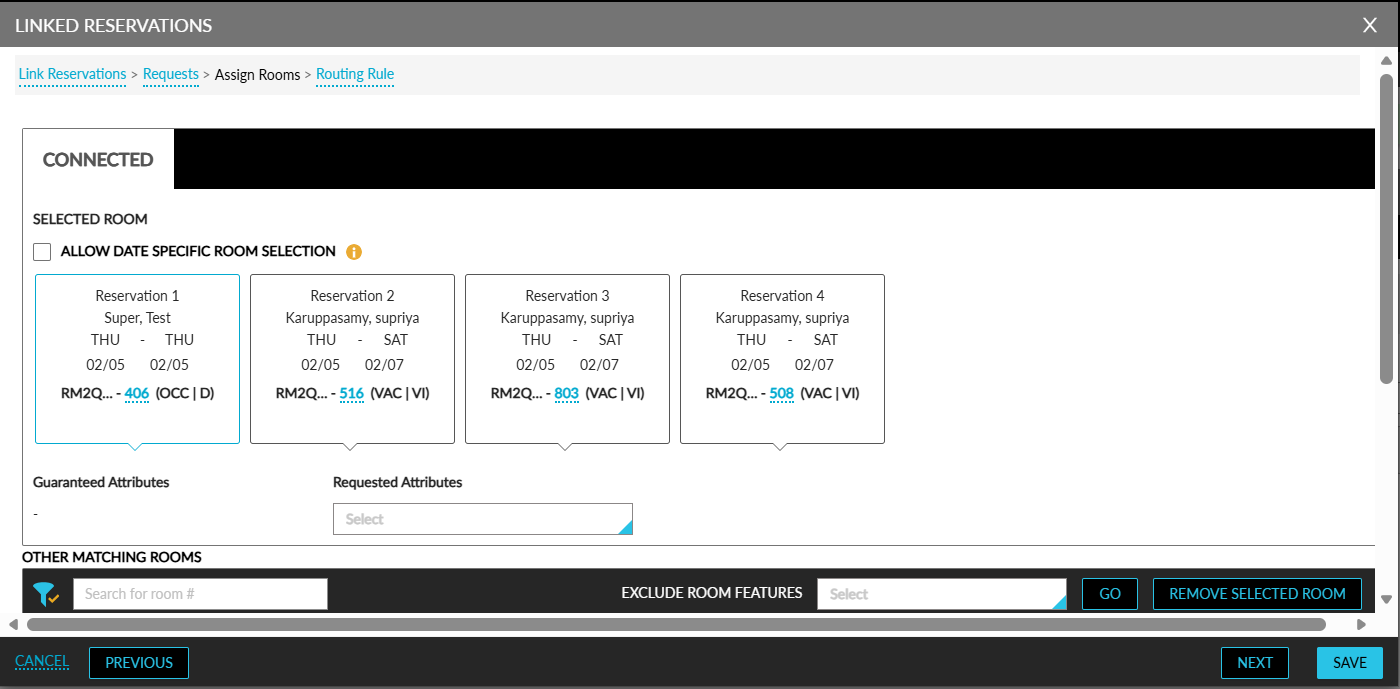This screenshot has height=689, width=1400.
Task: Enable Allow Date Specific Room Selection checkbox
Action: pyautogui.click(x=42, y=252)
